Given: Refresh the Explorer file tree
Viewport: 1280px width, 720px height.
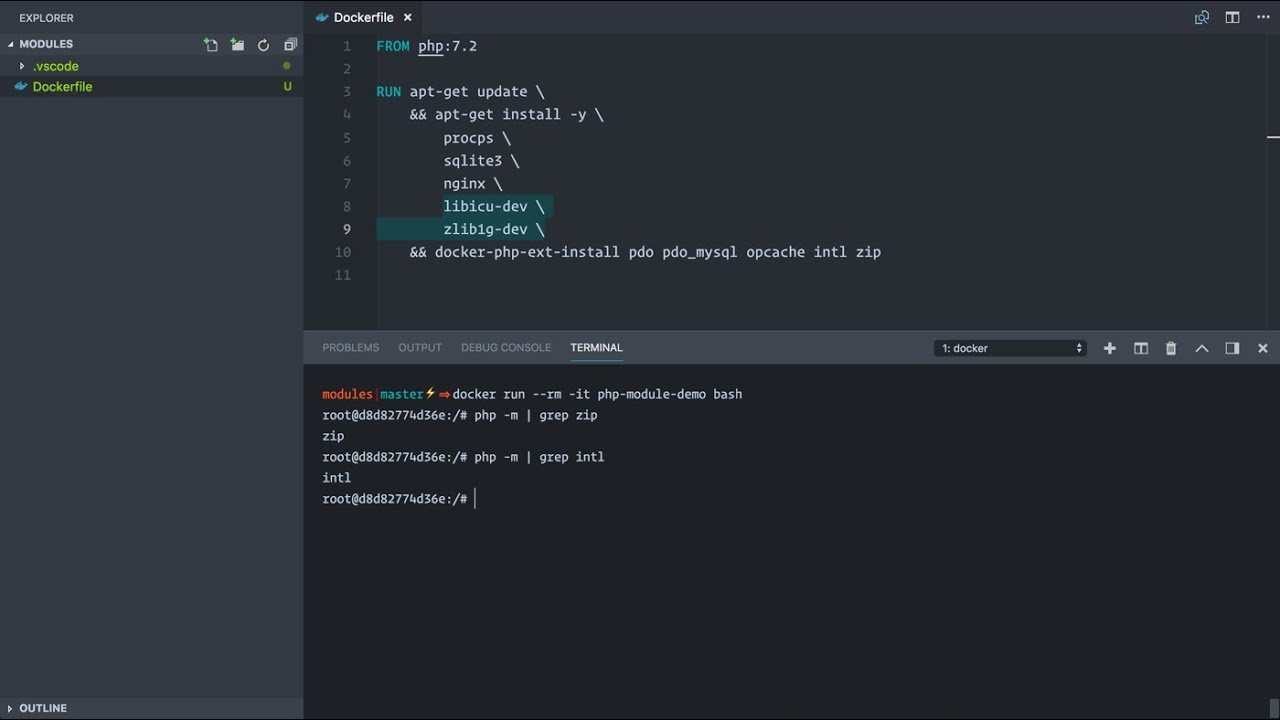Looking at the screenshot, I should coord(264,45).
